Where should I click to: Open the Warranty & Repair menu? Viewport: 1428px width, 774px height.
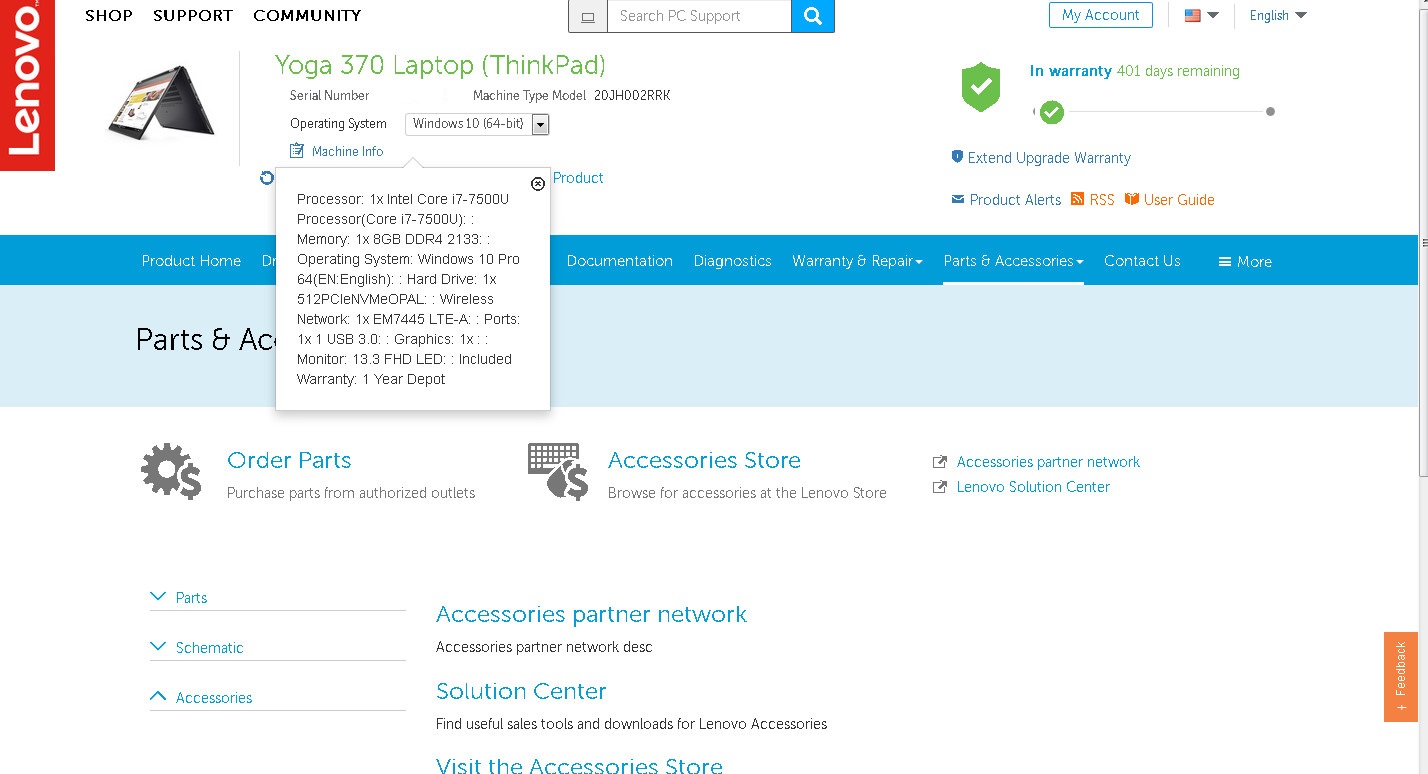[857, 261]
